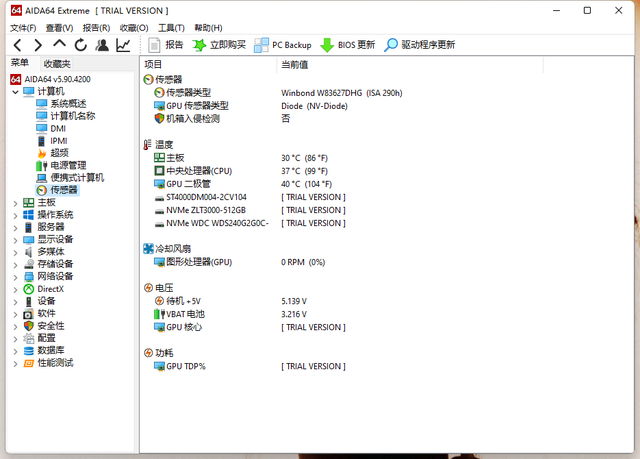Select the GPU 传感器类型 row
The height and width of the screenshot is (459, 640).
[251, 106]
